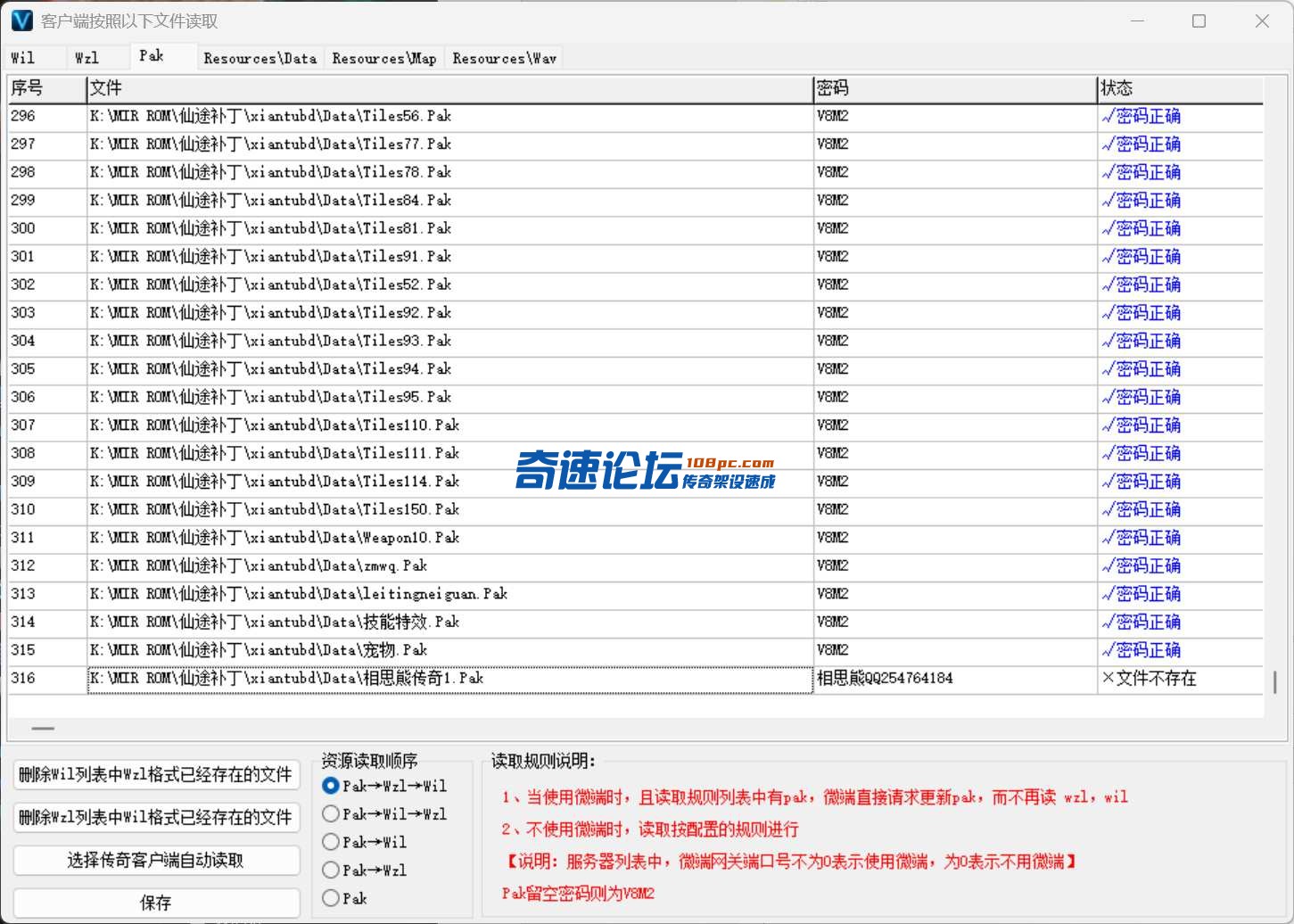Viewport: 1294px width, 924px height.
Task: Select the Tiles81.Pak file entry
Action: (x=449, y=228)
